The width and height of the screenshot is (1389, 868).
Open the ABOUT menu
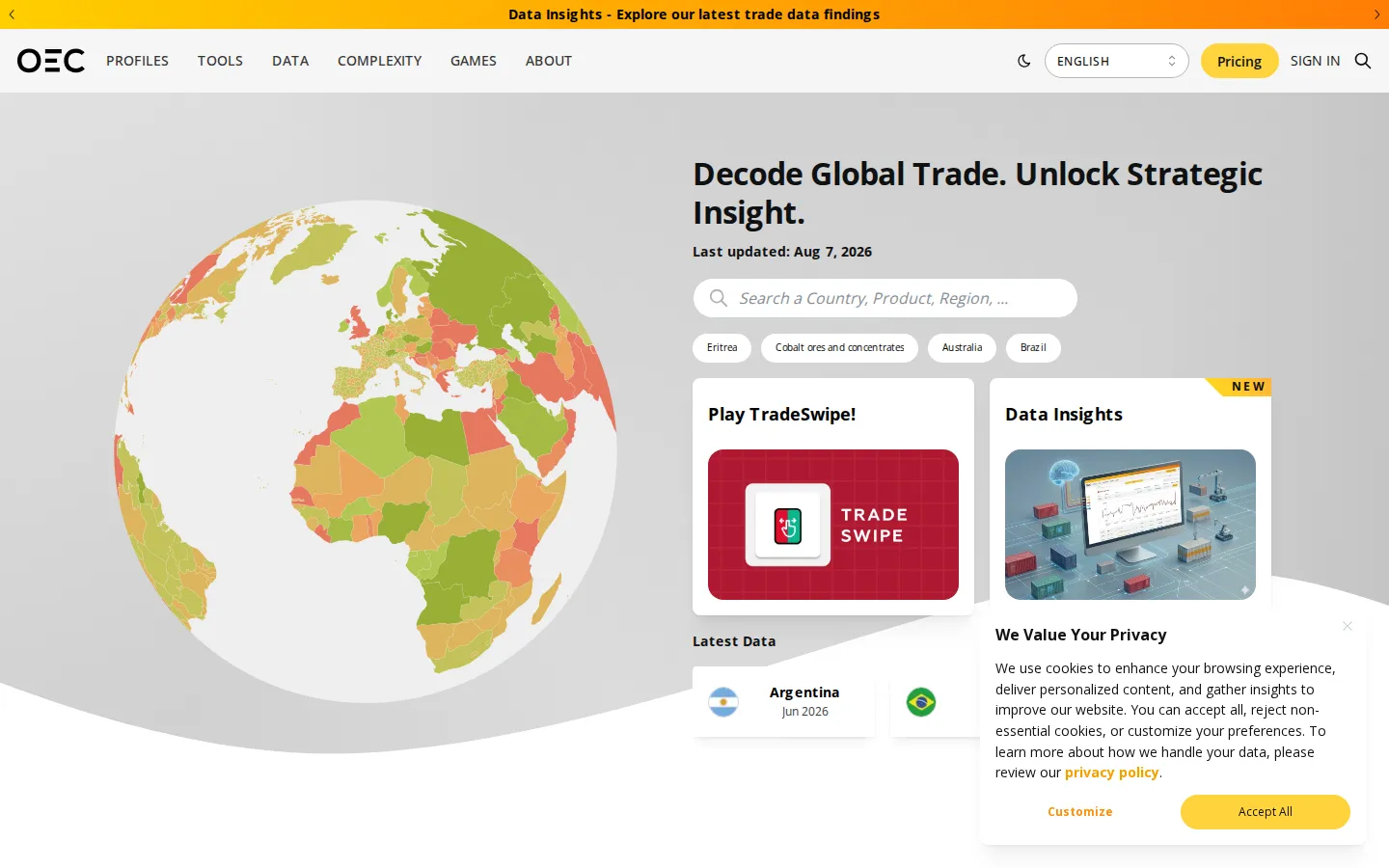[x=549, y=61]
